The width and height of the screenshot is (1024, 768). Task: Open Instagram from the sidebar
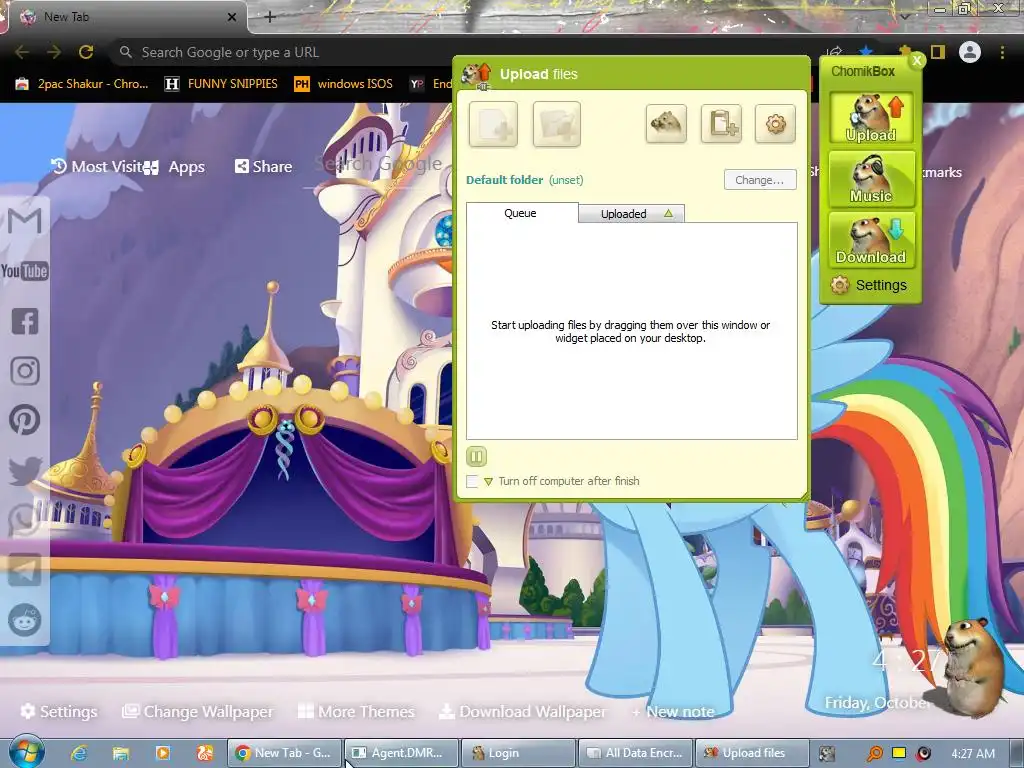[25, 370]
